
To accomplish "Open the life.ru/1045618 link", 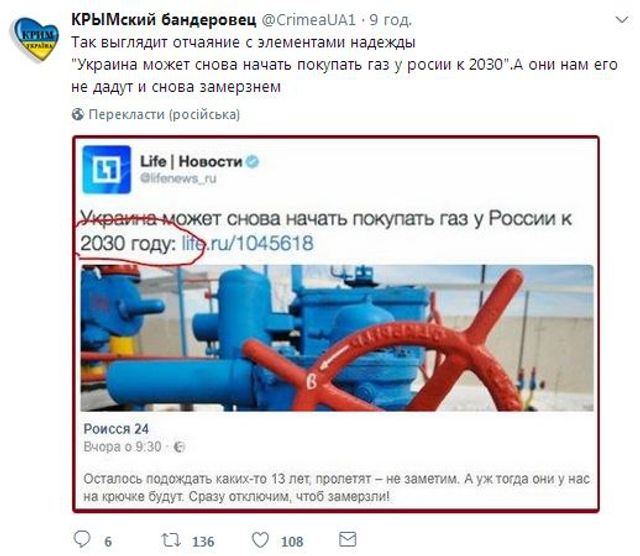I will pos(247,243).
